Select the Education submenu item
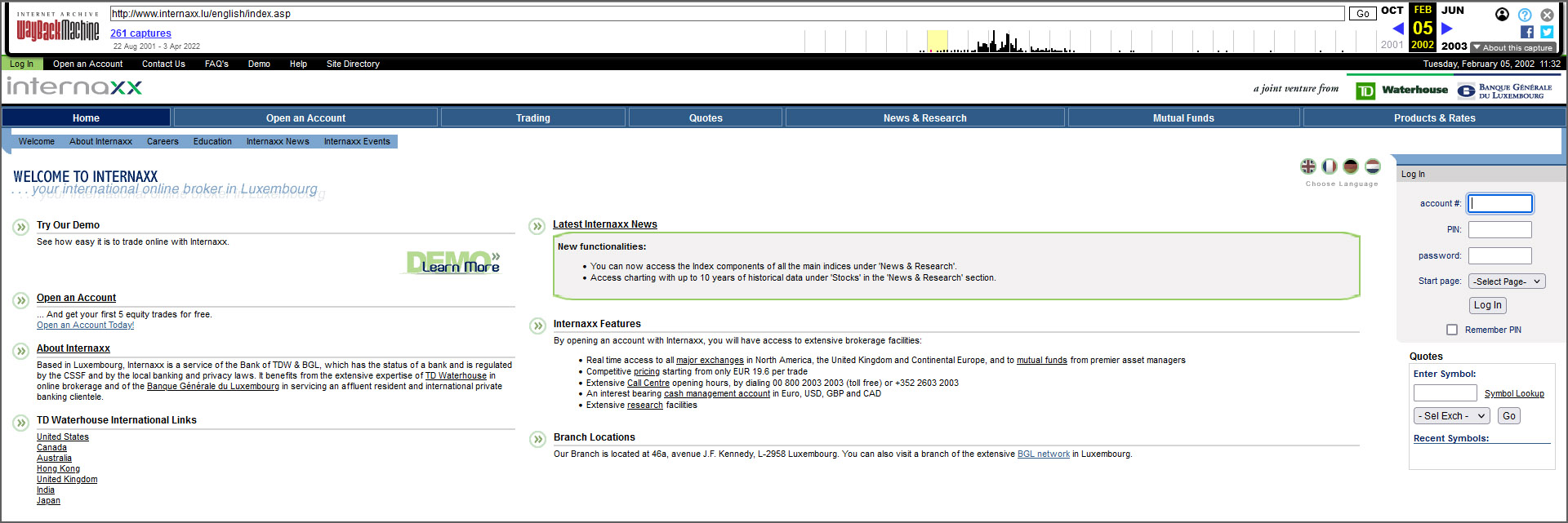 pyautogui.click(x=212, y=142)
